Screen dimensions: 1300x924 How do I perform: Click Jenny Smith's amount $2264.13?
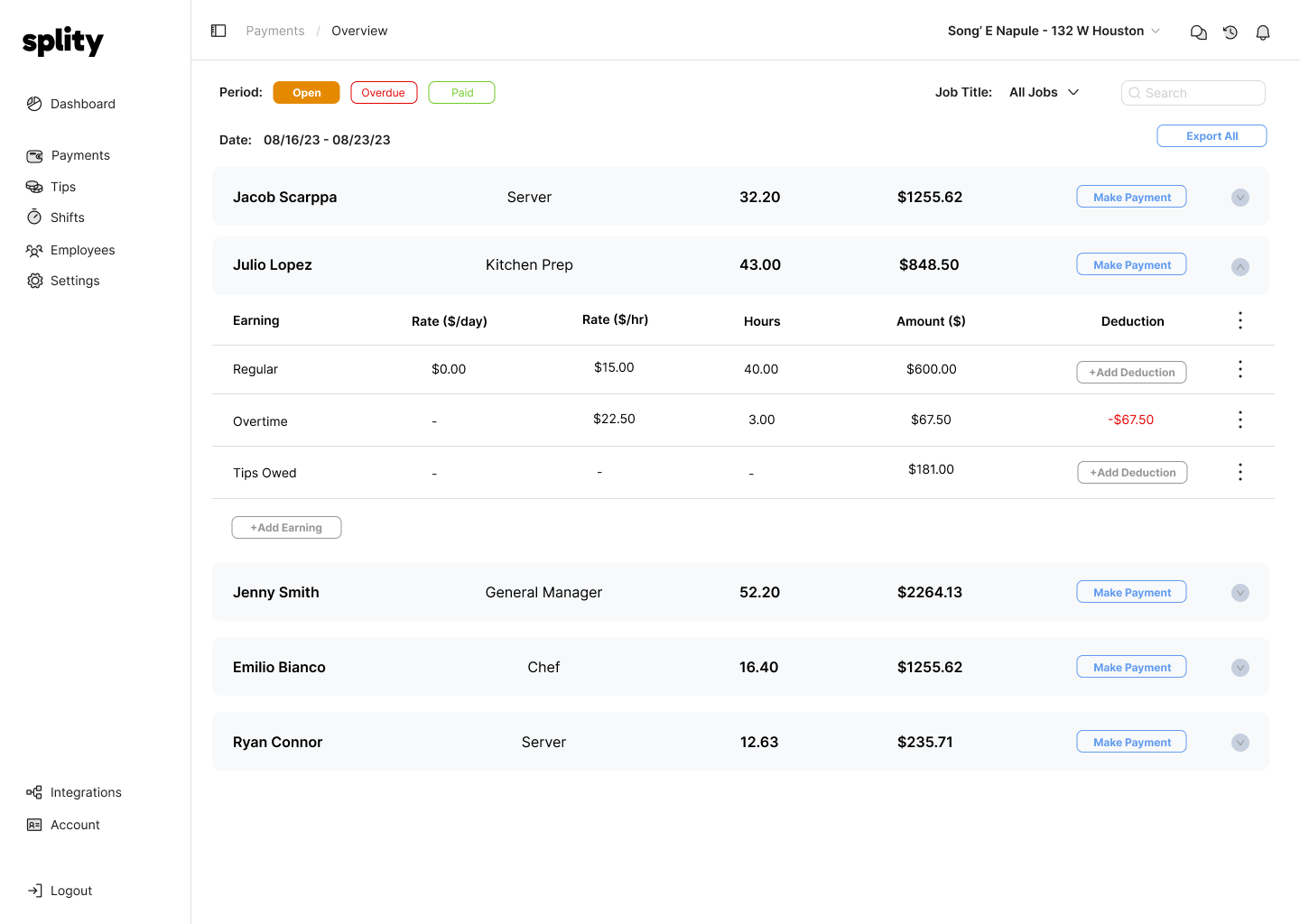click(930, 592)
